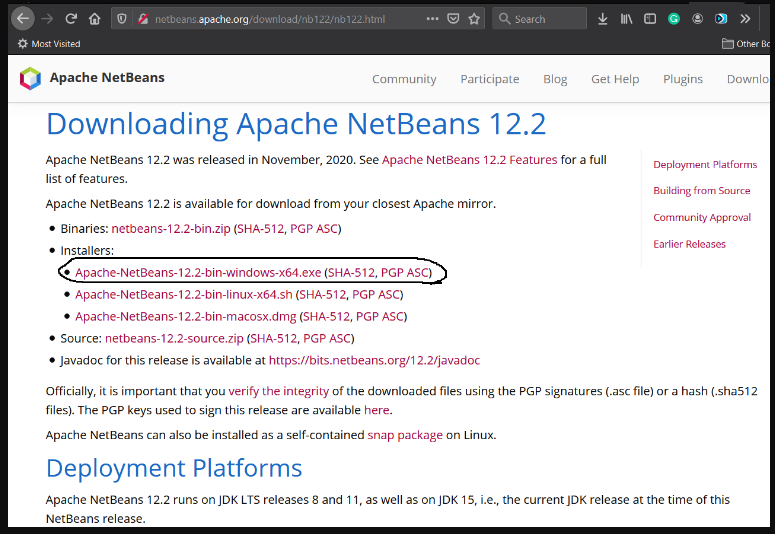The image size is (775, 534).
Task: Open the verify the integrity link
Action: (279, 391)
